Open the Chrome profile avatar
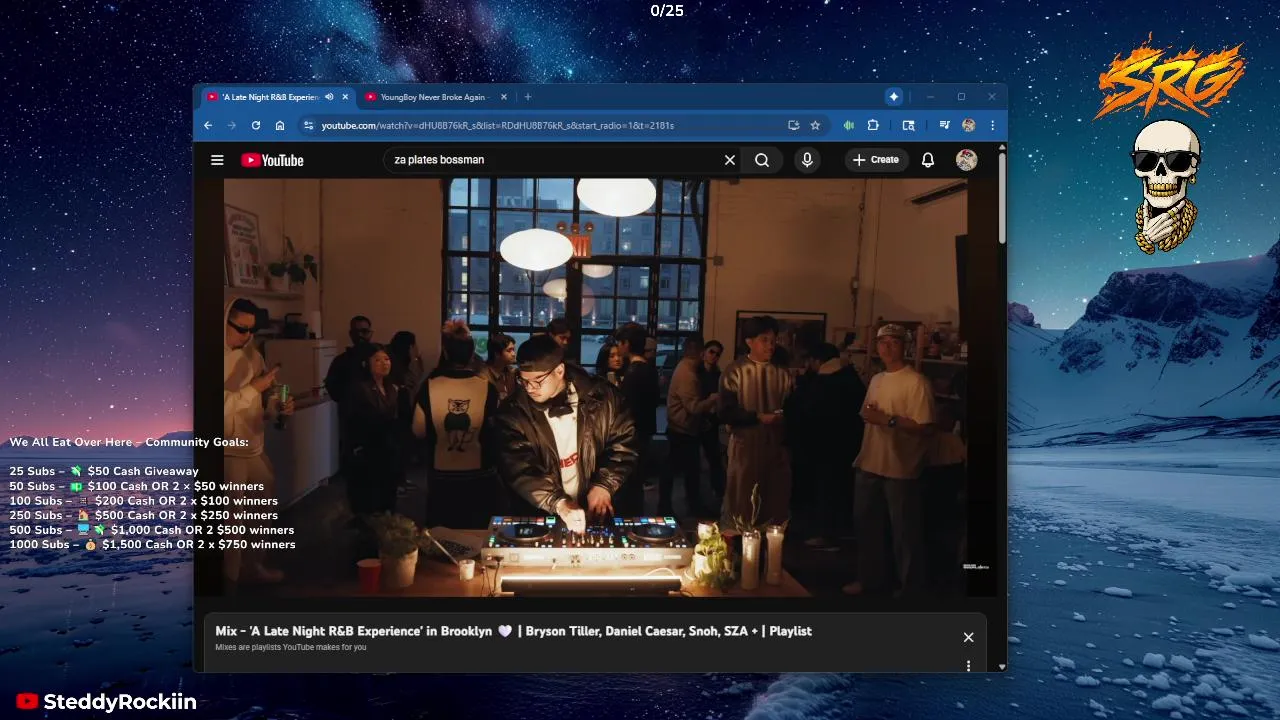The width and height of the screenshot is (1280, 720). (x=968, y=125)
